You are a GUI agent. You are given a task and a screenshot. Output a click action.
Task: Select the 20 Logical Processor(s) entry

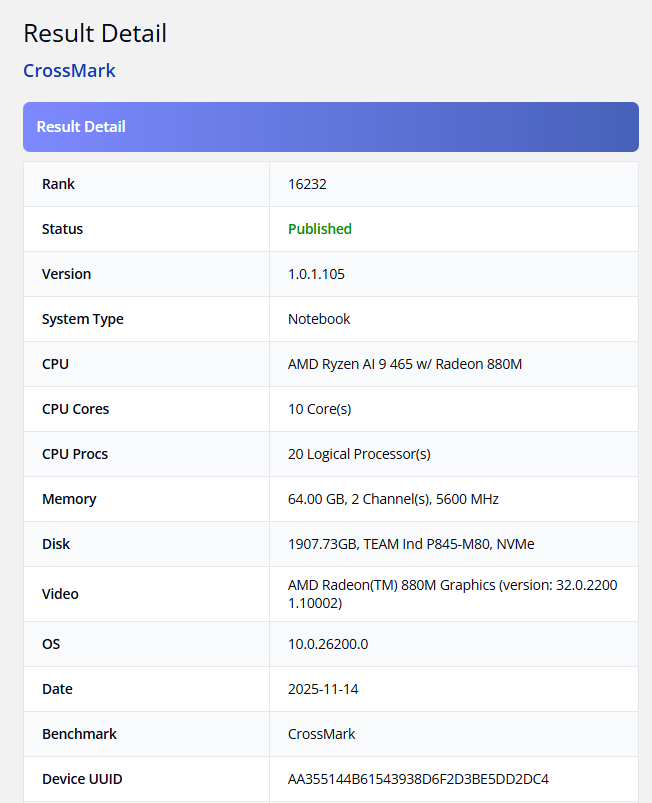(358, 454)
